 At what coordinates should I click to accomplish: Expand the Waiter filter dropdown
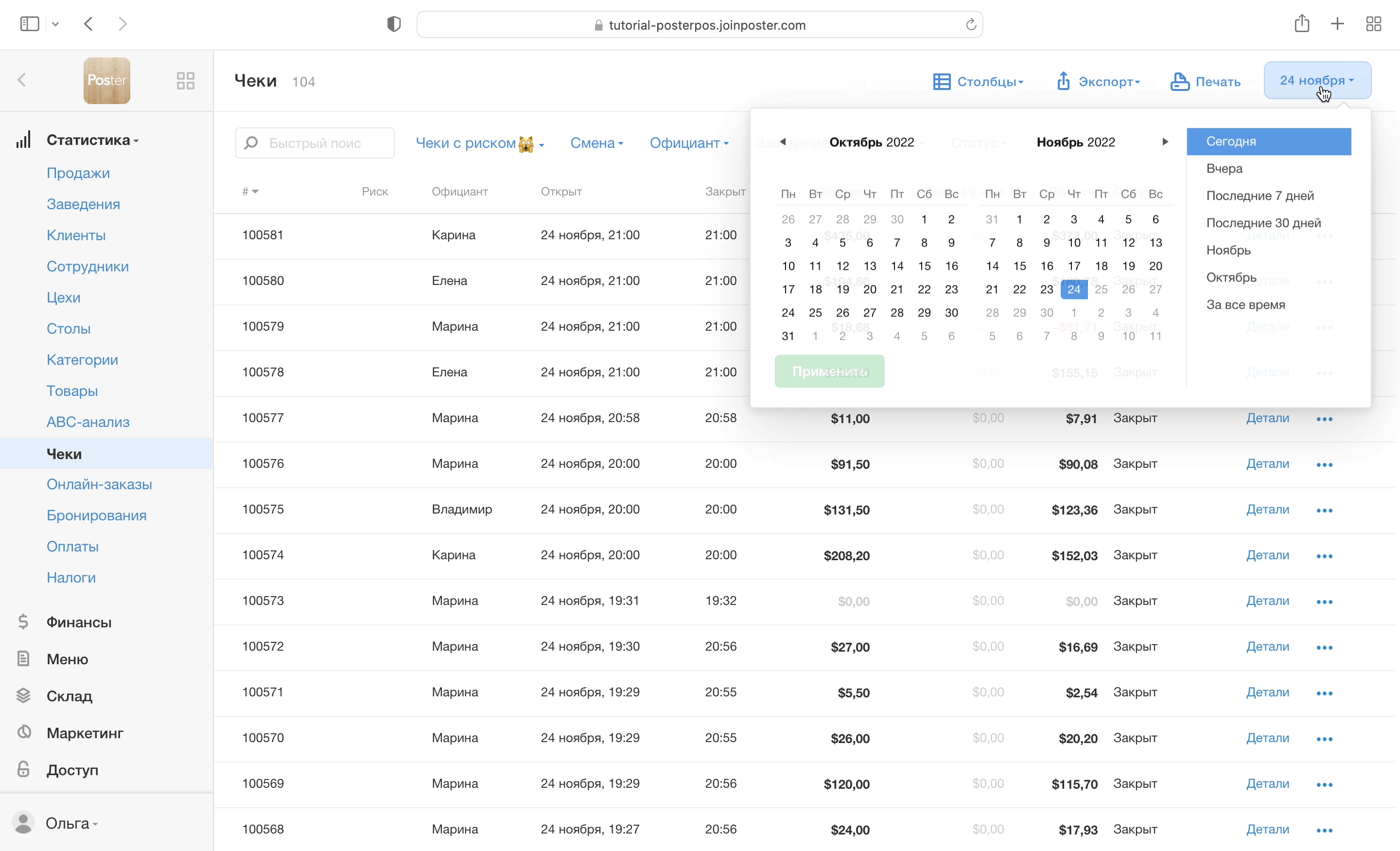[x=689, y=143]
